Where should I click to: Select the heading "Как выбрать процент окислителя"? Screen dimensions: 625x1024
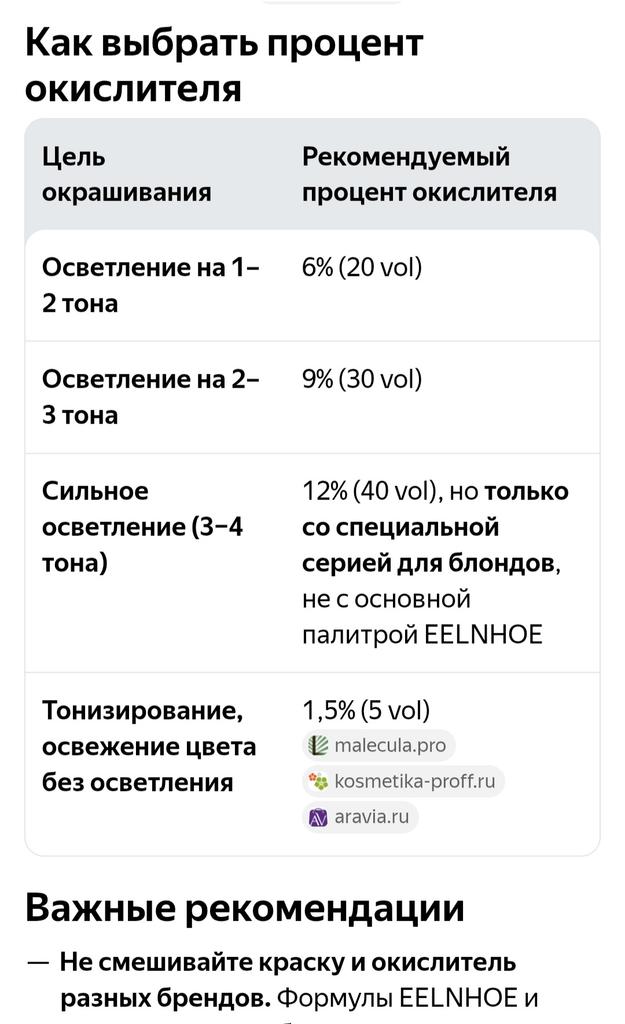click(224, 65)
